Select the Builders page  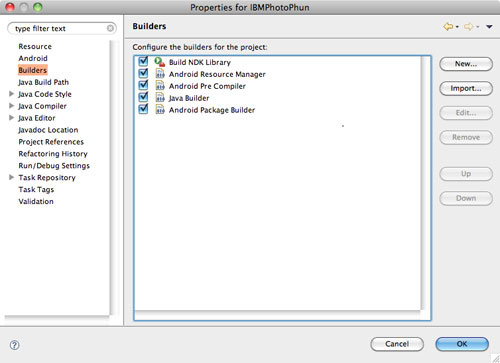click(x=33, y=70)
